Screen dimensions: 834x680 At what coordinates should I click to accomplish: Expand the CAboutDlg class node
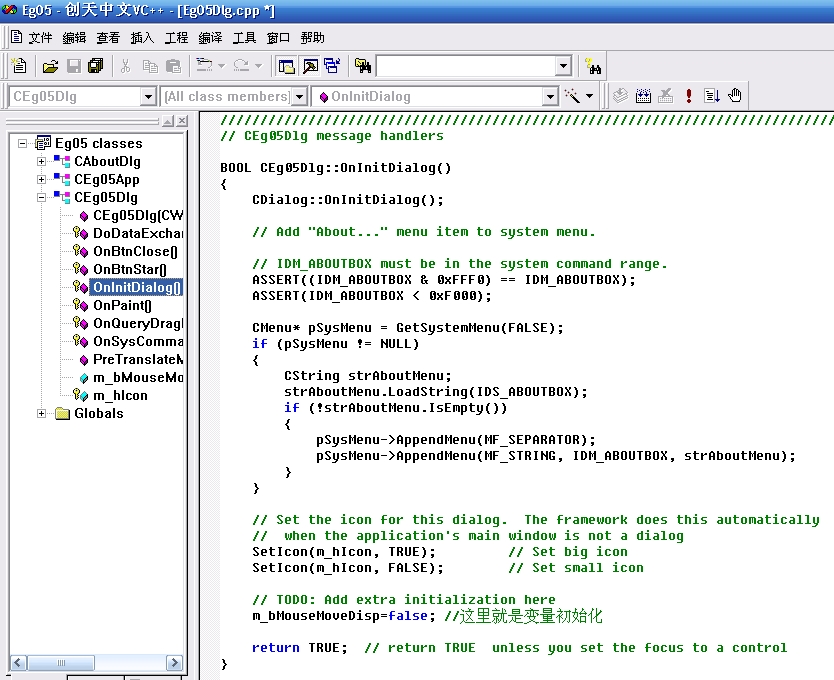click(41, 161)
